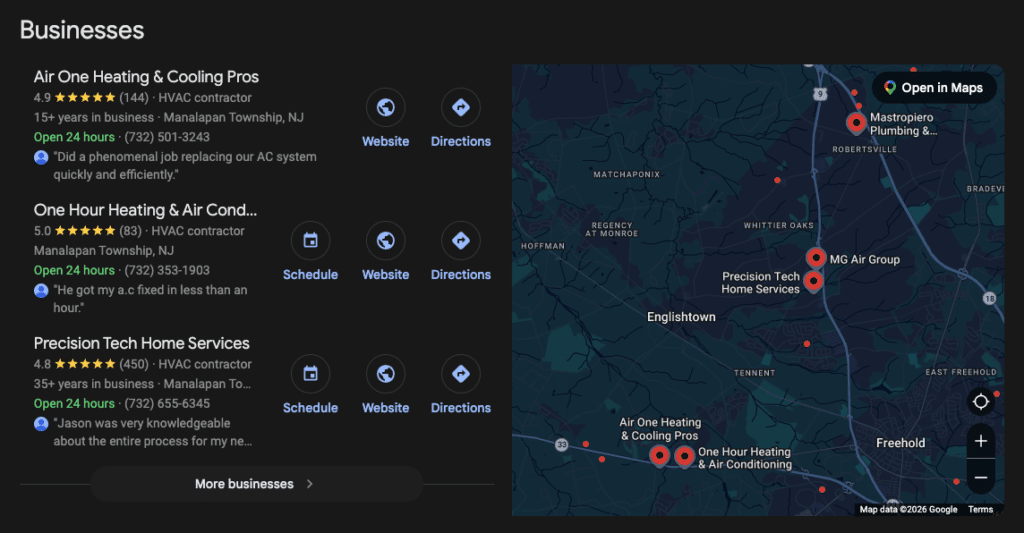
Task: Click phone number (732) 353-1903
Action: 167,270
